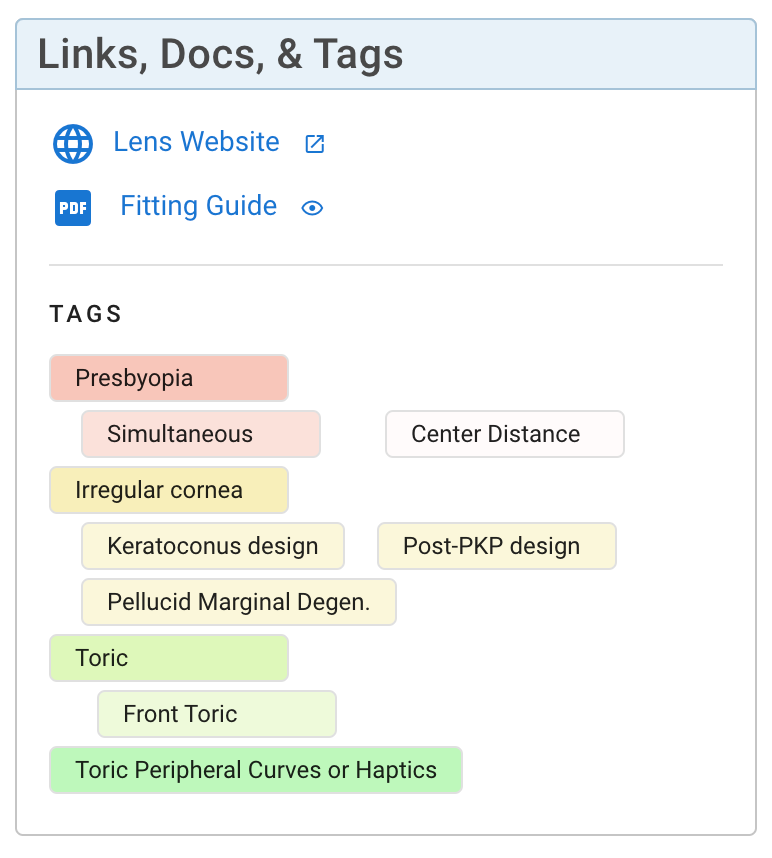Open the Fitting Guide link
The height and width of the screenshot is (858, 772).
click(198, 206)
